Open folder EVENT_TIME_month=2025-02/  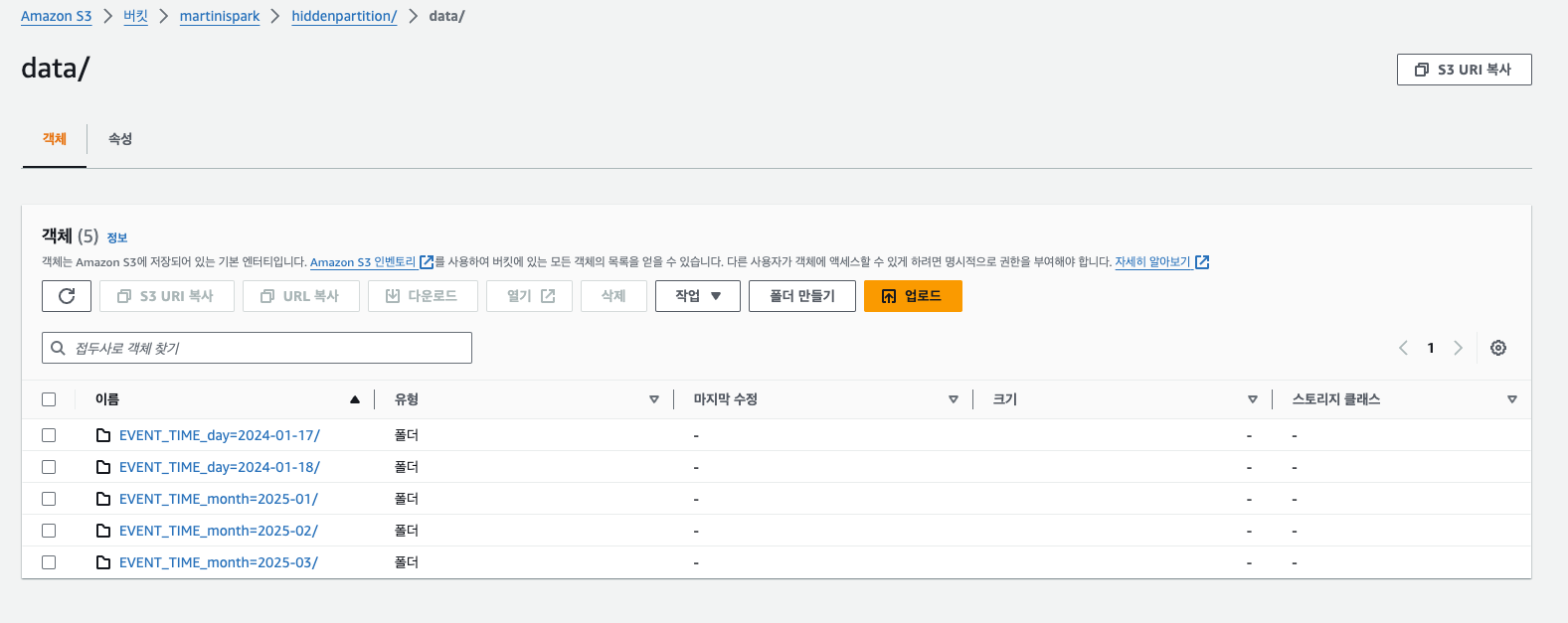pos(219,531)
